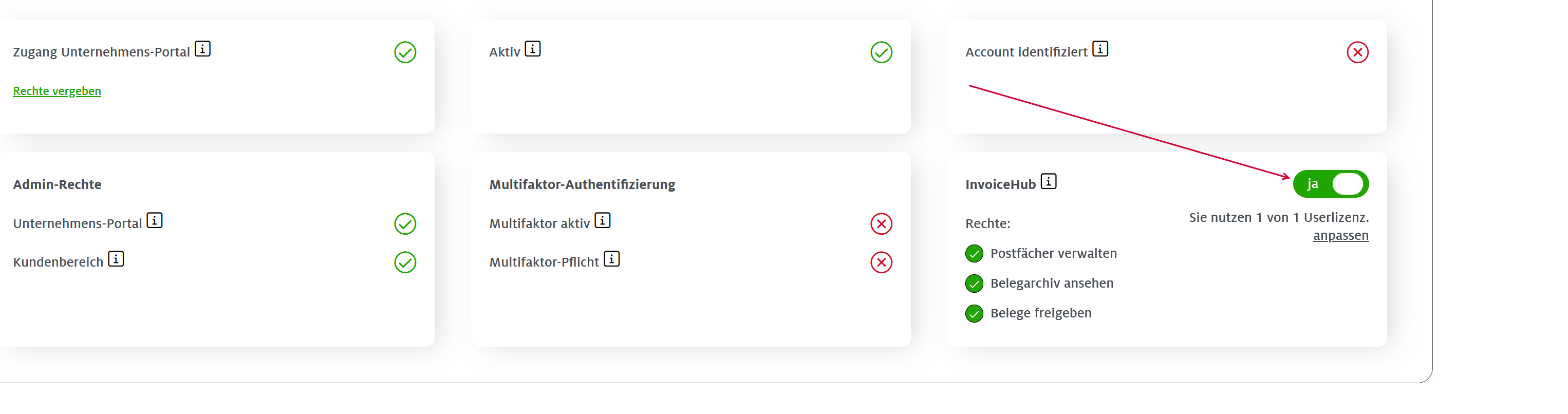Open the info icon next to InvoiceHub
This screenshot has width=1568, height=414.
(1048, 181)
